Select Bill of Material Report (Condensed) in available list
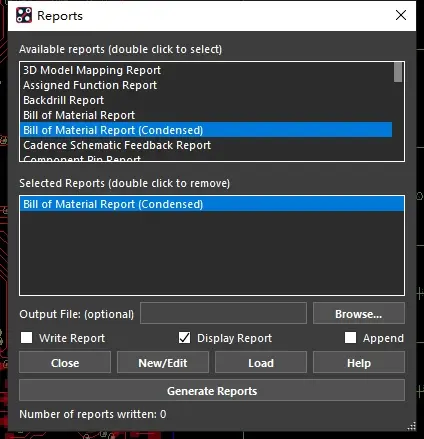Screen dimensions: 424x439 (x=206, y=130)
